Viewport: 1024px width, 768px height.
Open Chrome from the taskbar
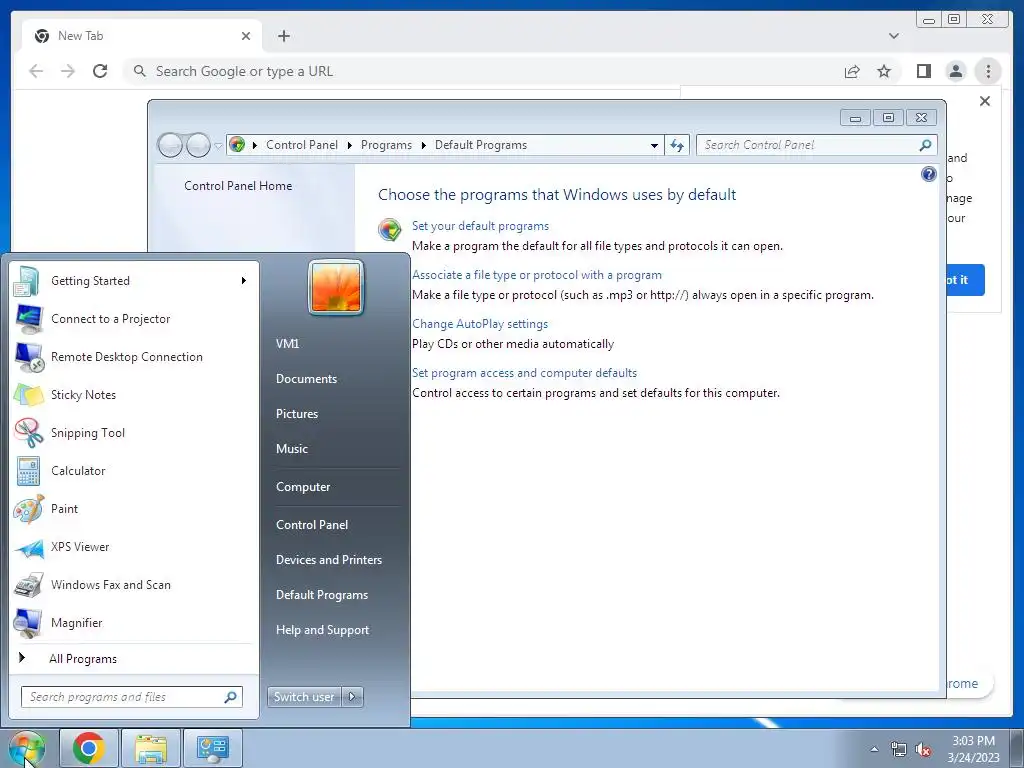point(89,748)
